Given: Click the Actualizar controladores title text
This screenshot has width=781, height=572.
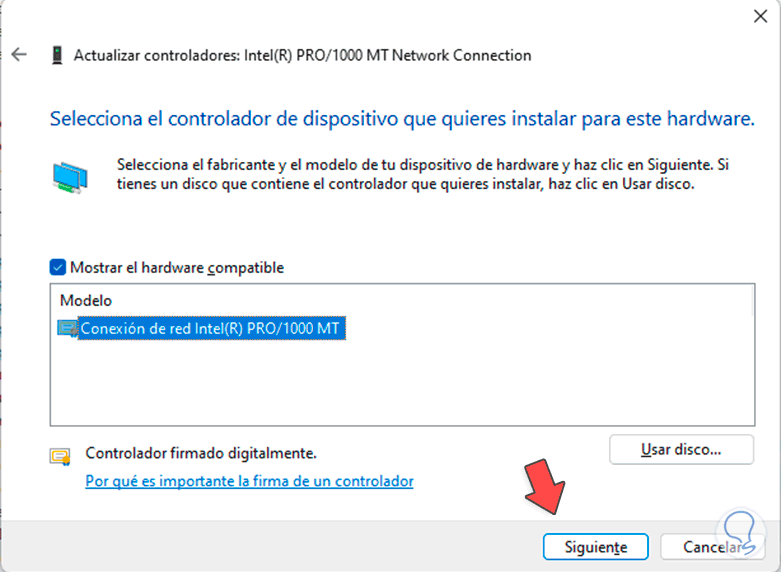Looking at the screenshot, I should (302, 55).
